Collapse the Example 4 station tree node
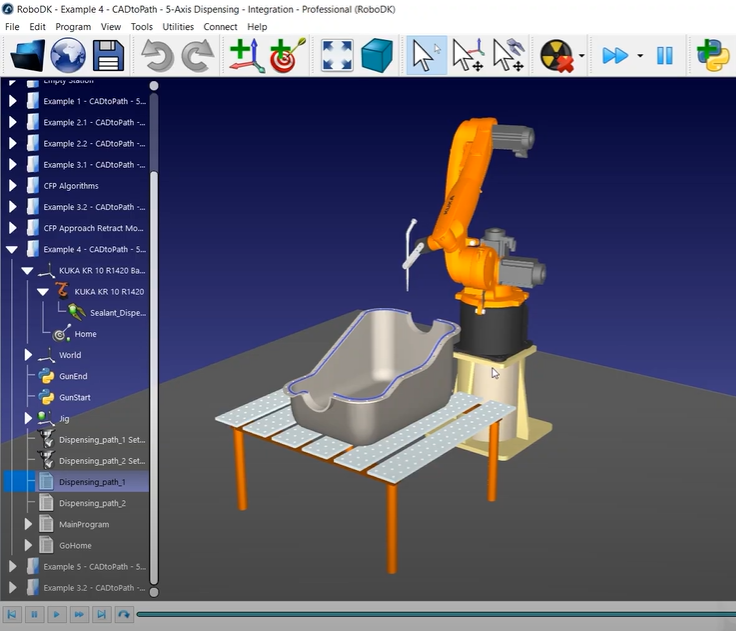Image resolution: width=736 pixels, height=631 pixels. click(12, 249)
